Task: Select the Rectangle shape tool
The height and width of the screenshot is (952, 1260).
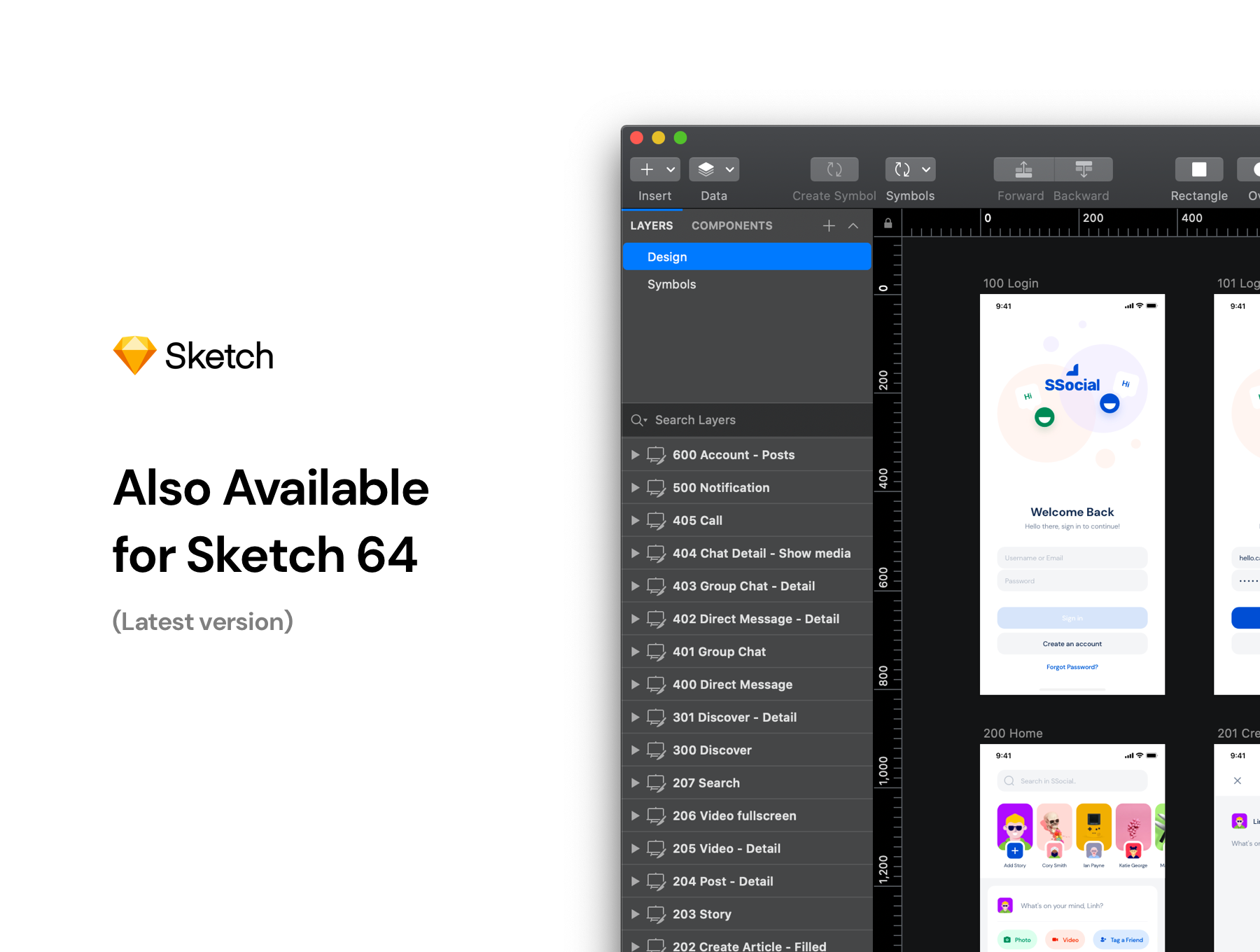Action: coord(1198,169)
